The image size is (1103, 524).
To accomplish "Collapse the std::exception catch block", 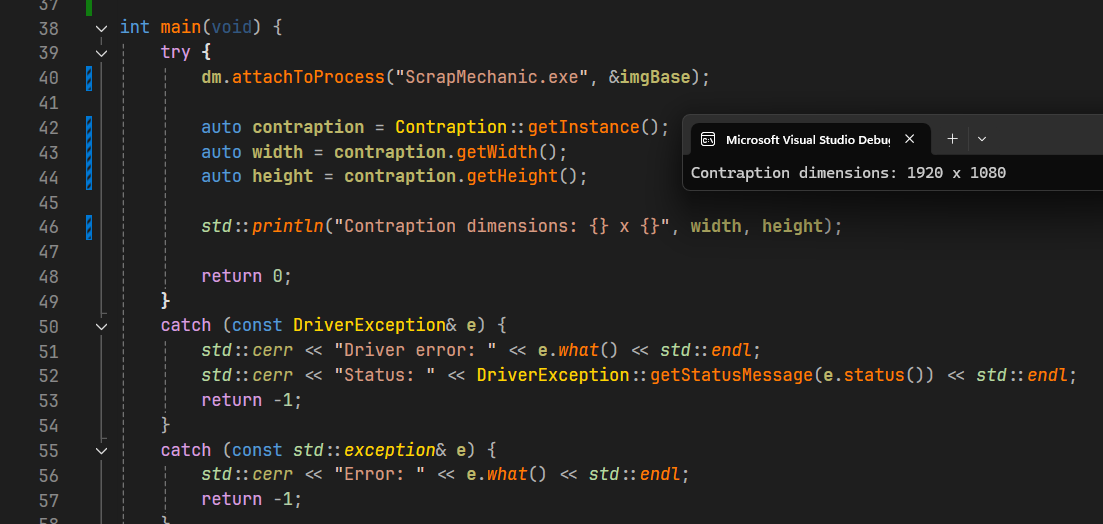I will (101, 450).
